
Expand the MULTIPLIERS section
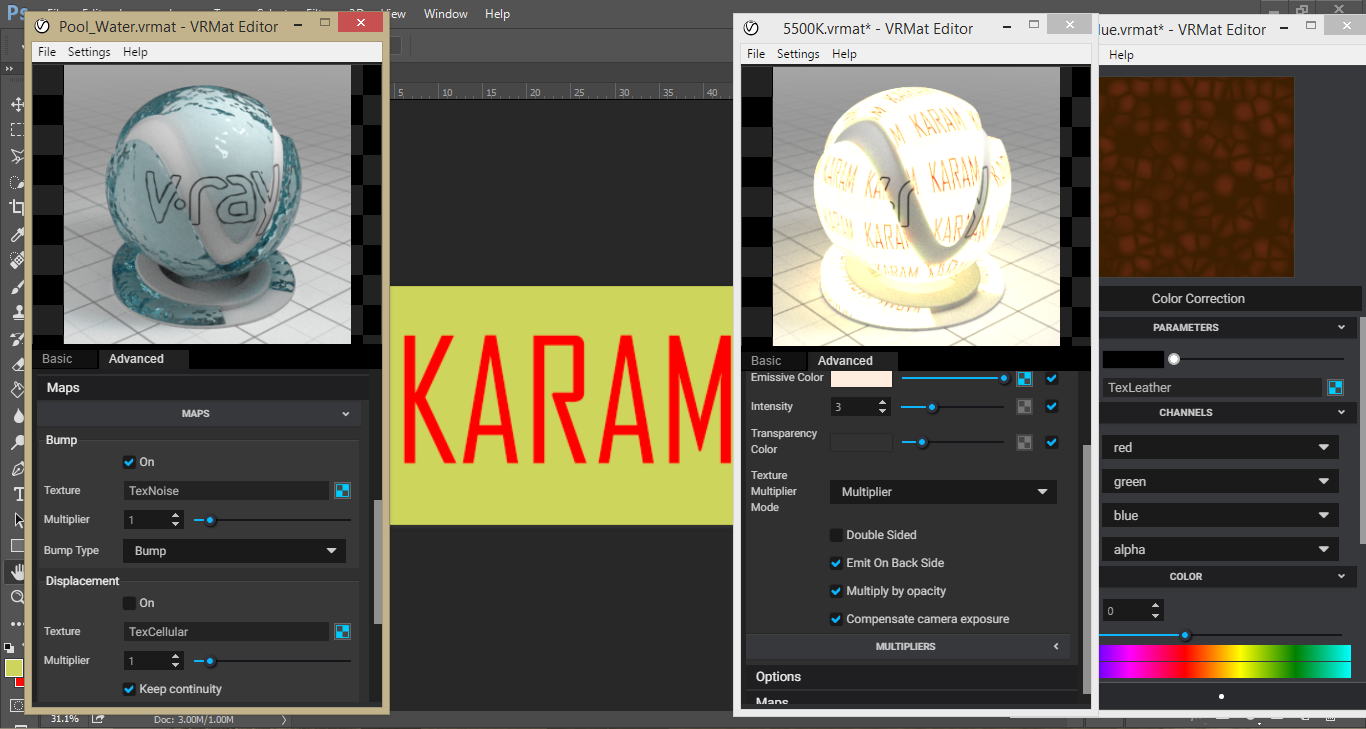[x=908, y=647]
